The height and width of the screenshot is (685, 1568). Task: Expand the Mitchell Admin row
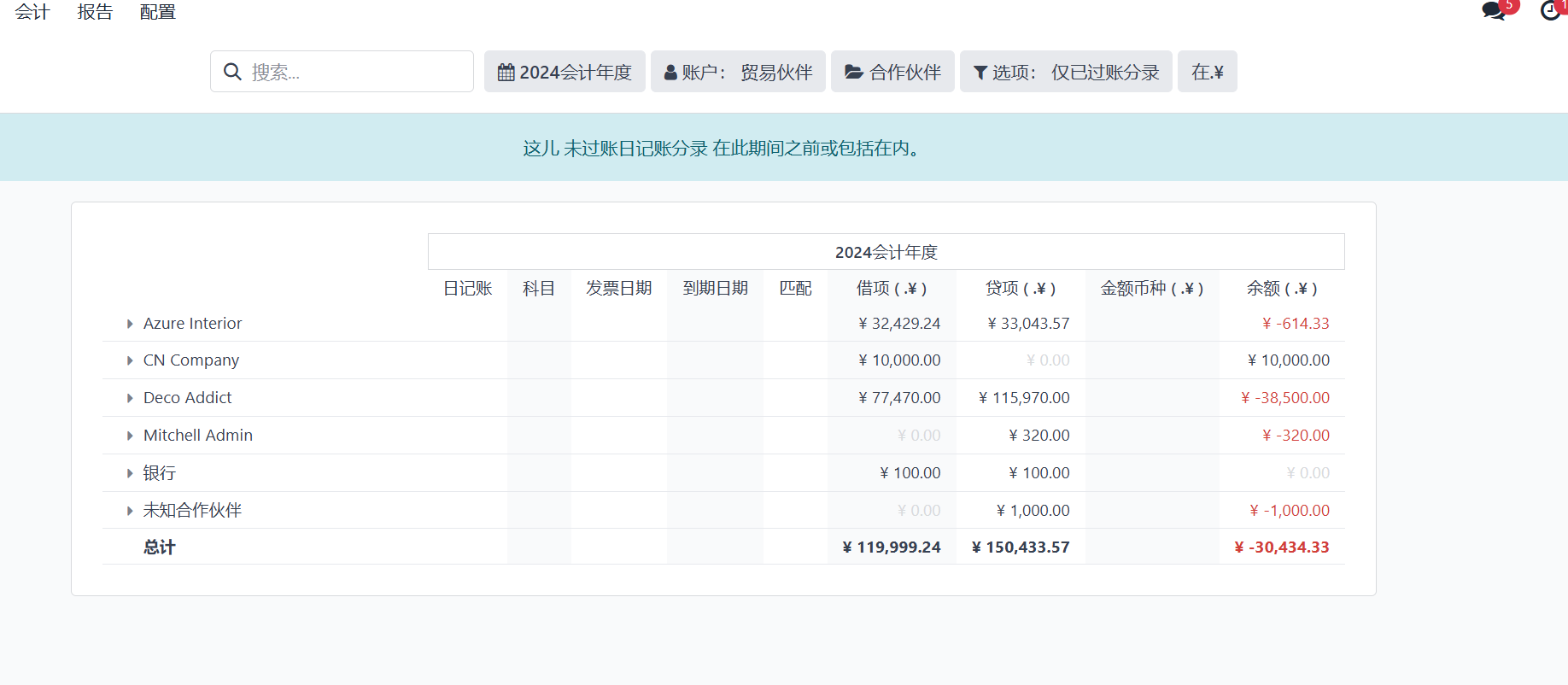click(130, 436)
